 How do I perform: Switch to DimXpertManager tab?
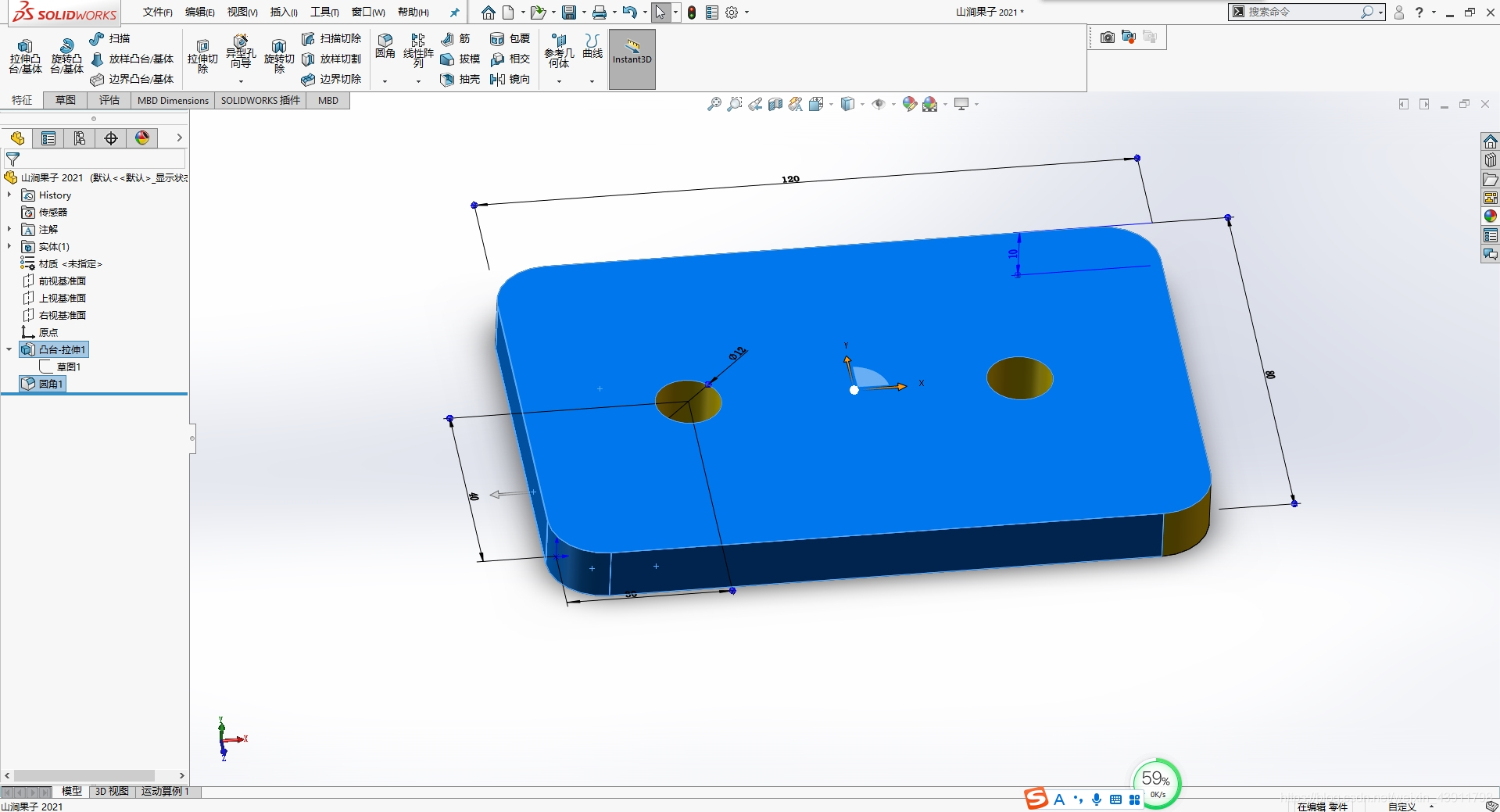(111, 138)
